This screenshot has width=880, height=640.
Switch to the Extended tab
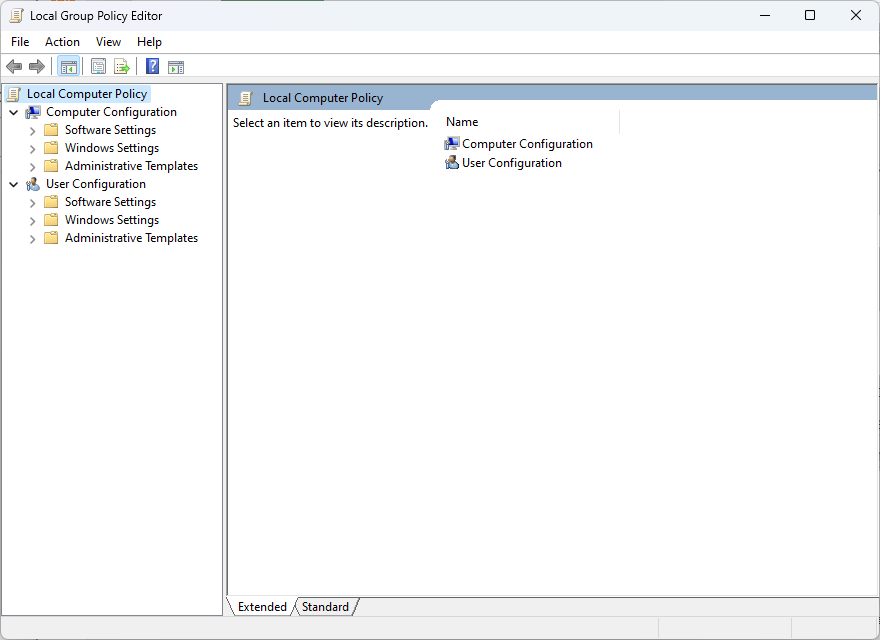pos(262,607)
